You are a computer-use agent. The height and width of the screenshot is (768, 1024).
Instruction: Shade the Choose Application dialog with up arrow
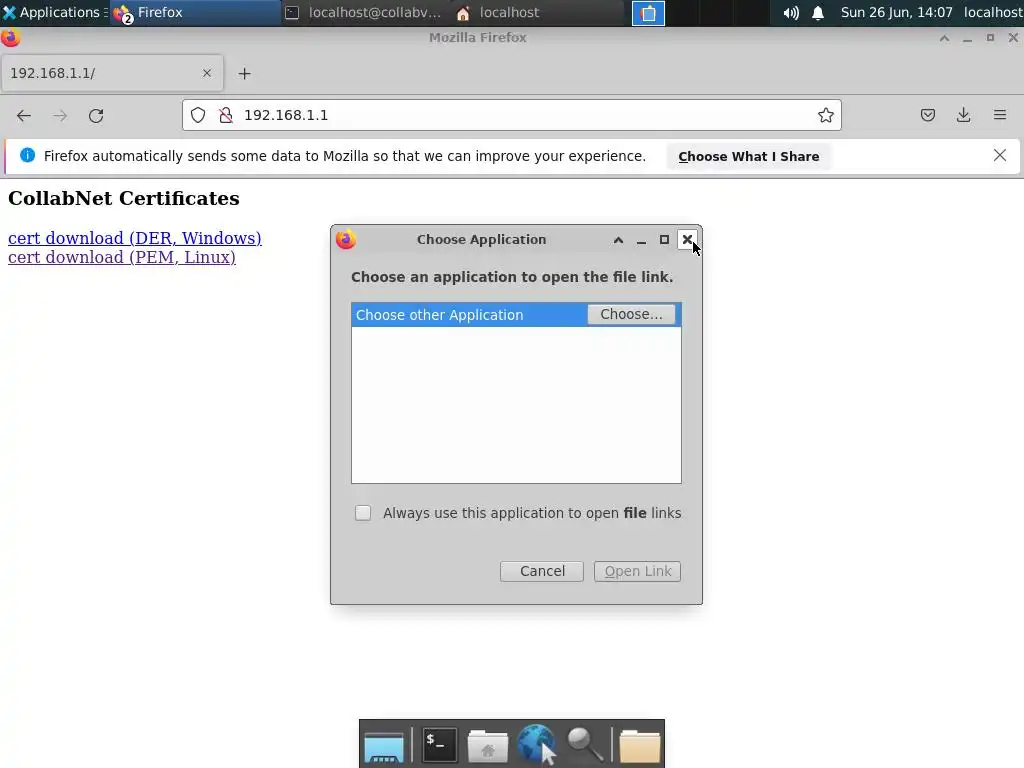click(618, 240)
